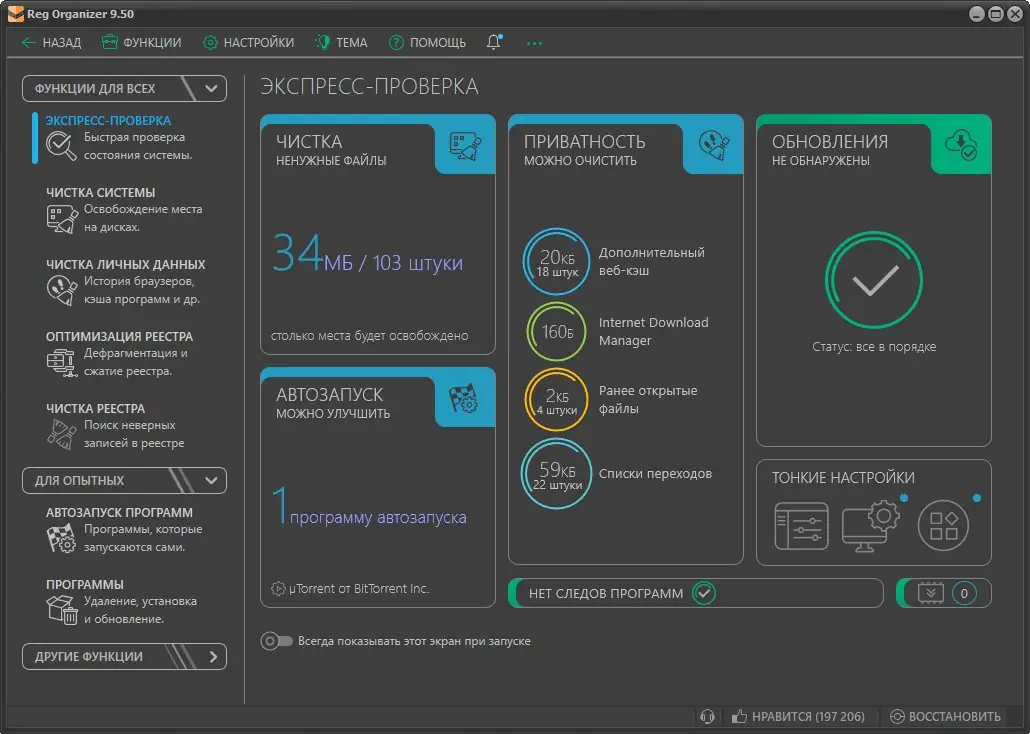Click the Чистка системы sidebar icon
Viewport: 1030px width, 734px height.
(62, 218)
